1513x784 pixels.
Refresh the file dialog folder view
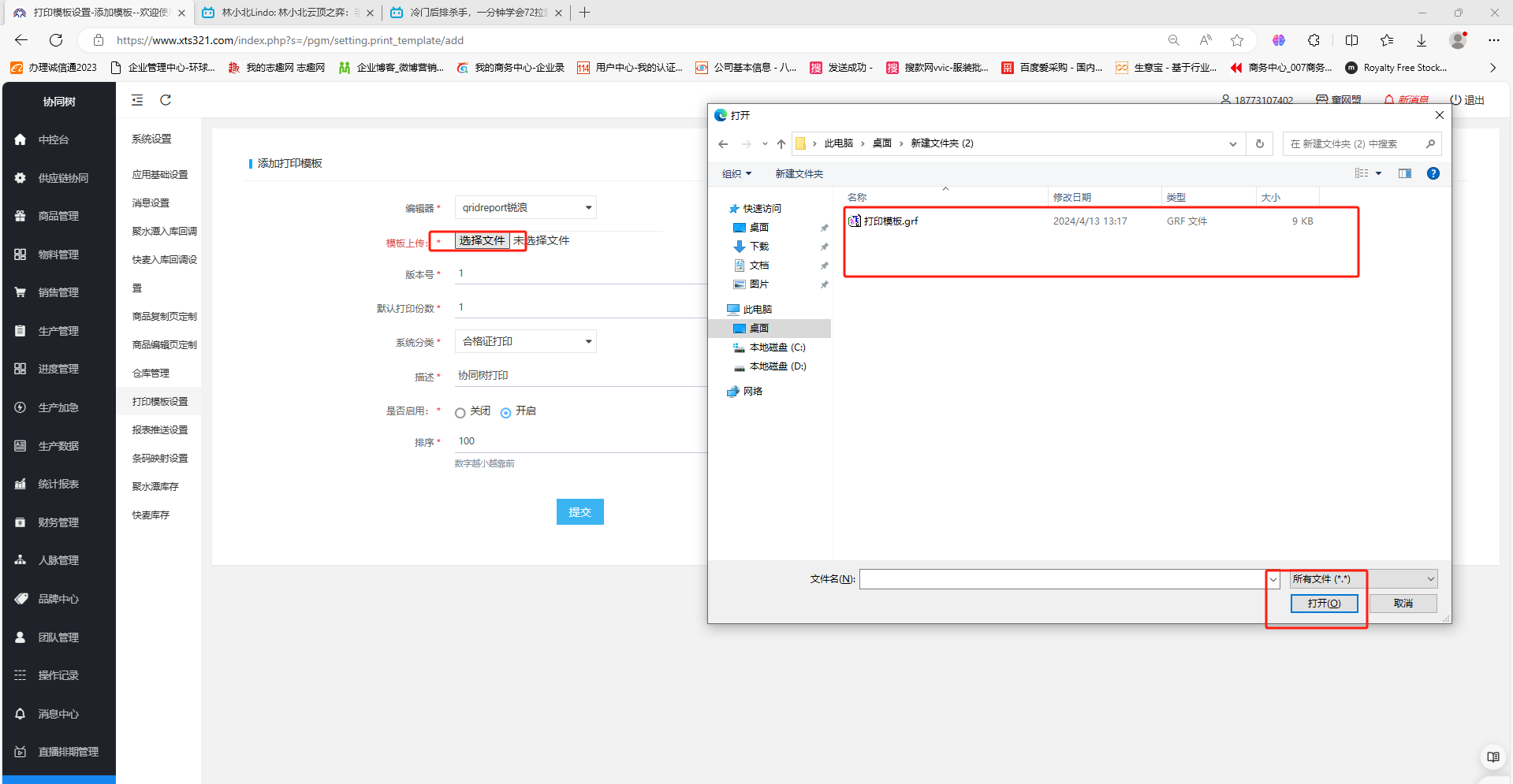(x=1260, y=143)
